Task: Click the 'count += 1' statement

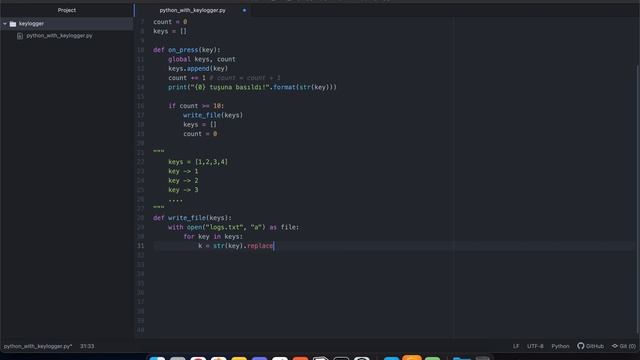Action: coord(187,78)
